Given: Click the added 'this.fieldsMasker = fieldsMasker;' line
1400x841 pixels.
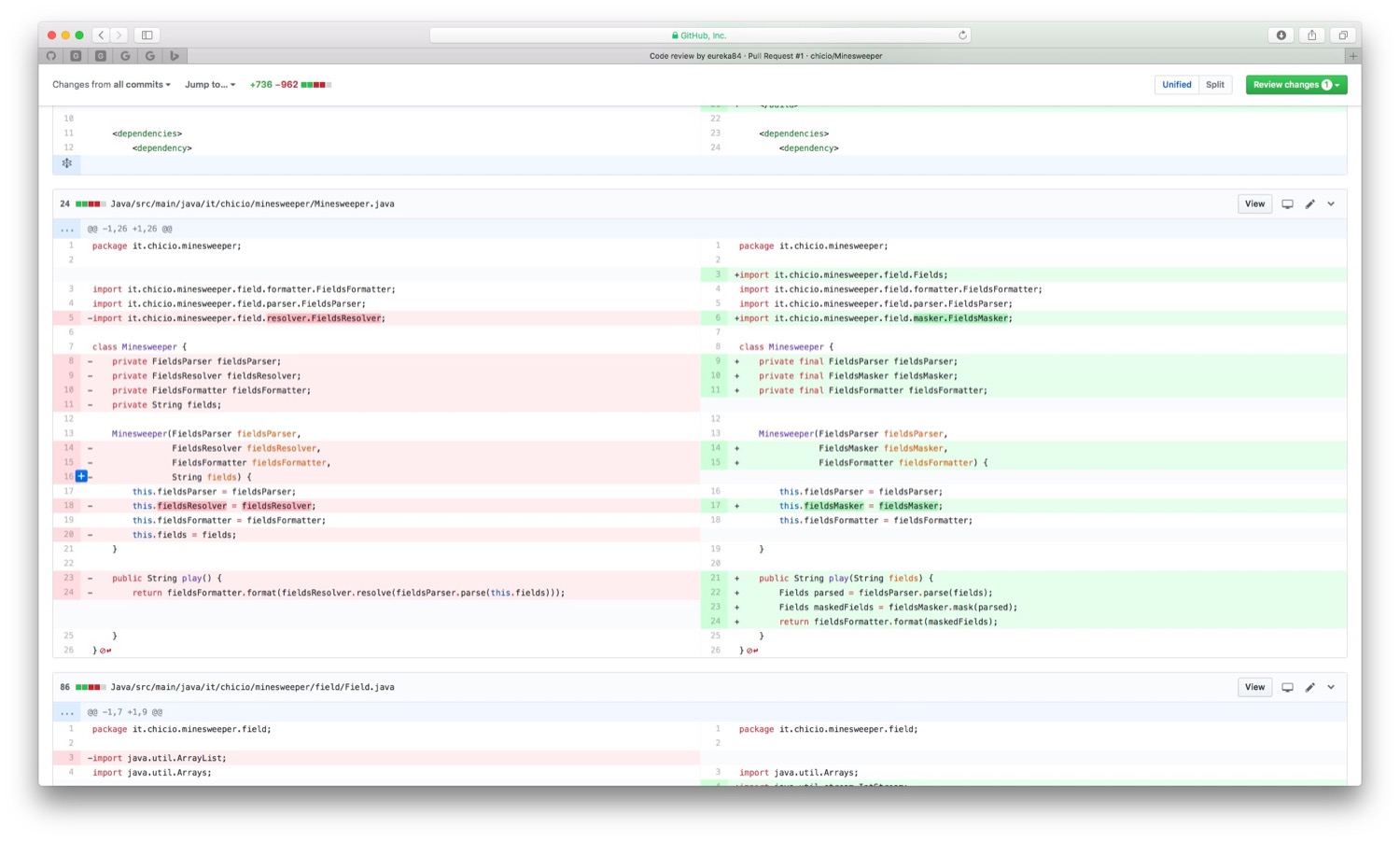Looking at the screenshot, I should [x=1024, y=506].
